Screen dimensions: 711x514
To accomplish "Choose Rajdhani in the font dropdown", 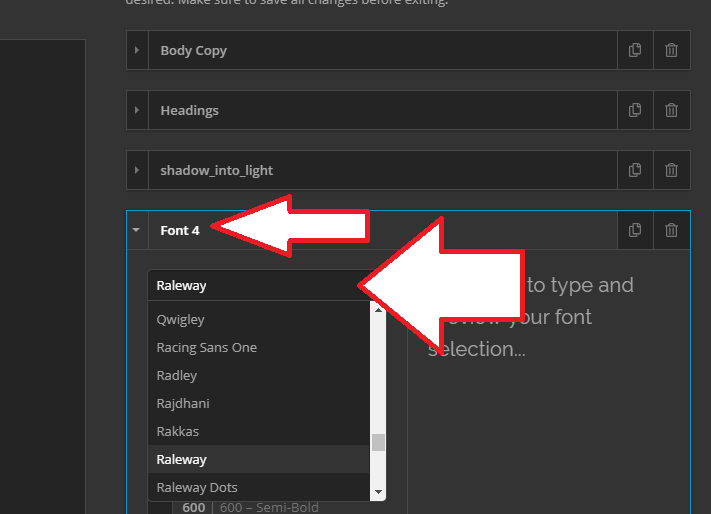I will (x=259, y=403).
